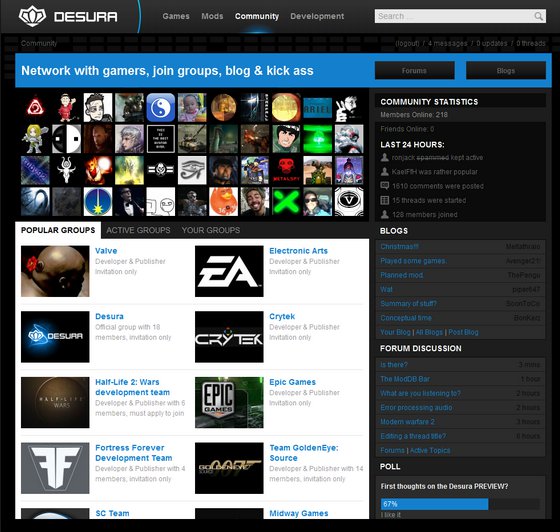The height and width of the screenshot is (532, 560).
Task: Click the Half-Life Wars thumbnail
Action: 55,403
